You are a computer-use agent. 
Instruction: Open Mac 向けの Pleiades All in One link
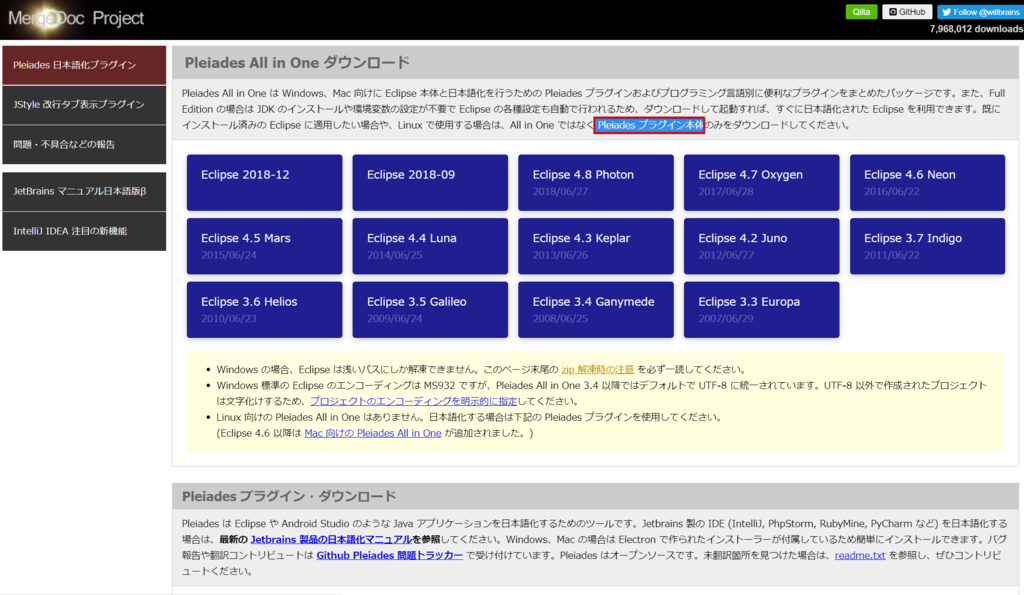click(373, 433)
